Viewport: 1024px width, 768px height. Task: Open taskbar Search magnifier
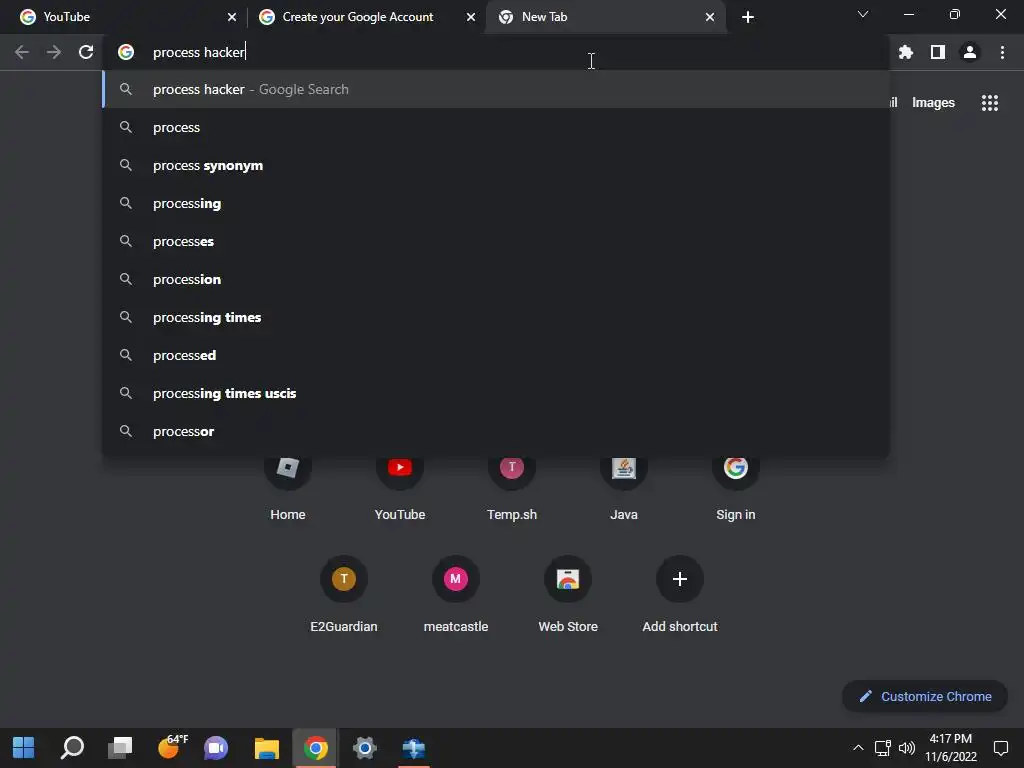[x=72, y=748]
